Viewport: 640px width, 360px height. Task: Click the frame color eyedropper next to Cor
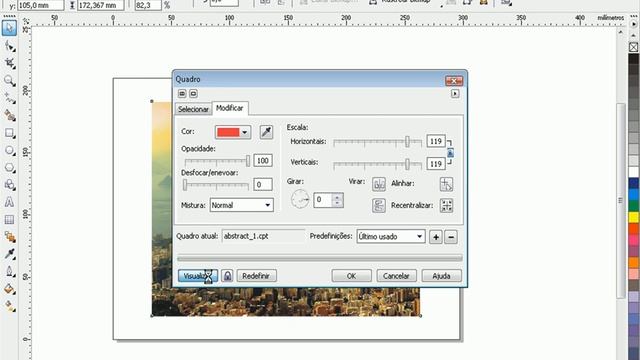coord(266,132)
